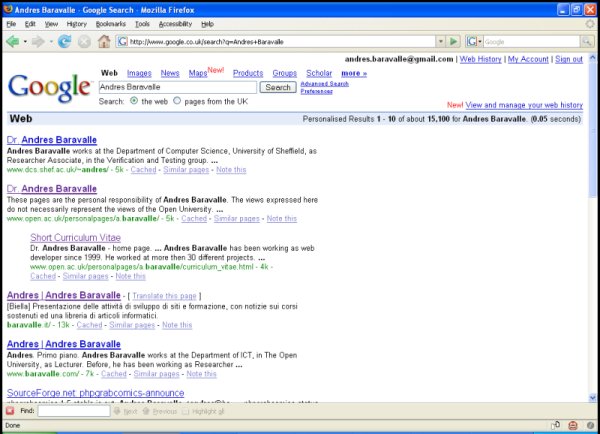This screenshot has width=600, height=434.
Task: Click the vertical scrollbar thumb
Action: [593, 130]
